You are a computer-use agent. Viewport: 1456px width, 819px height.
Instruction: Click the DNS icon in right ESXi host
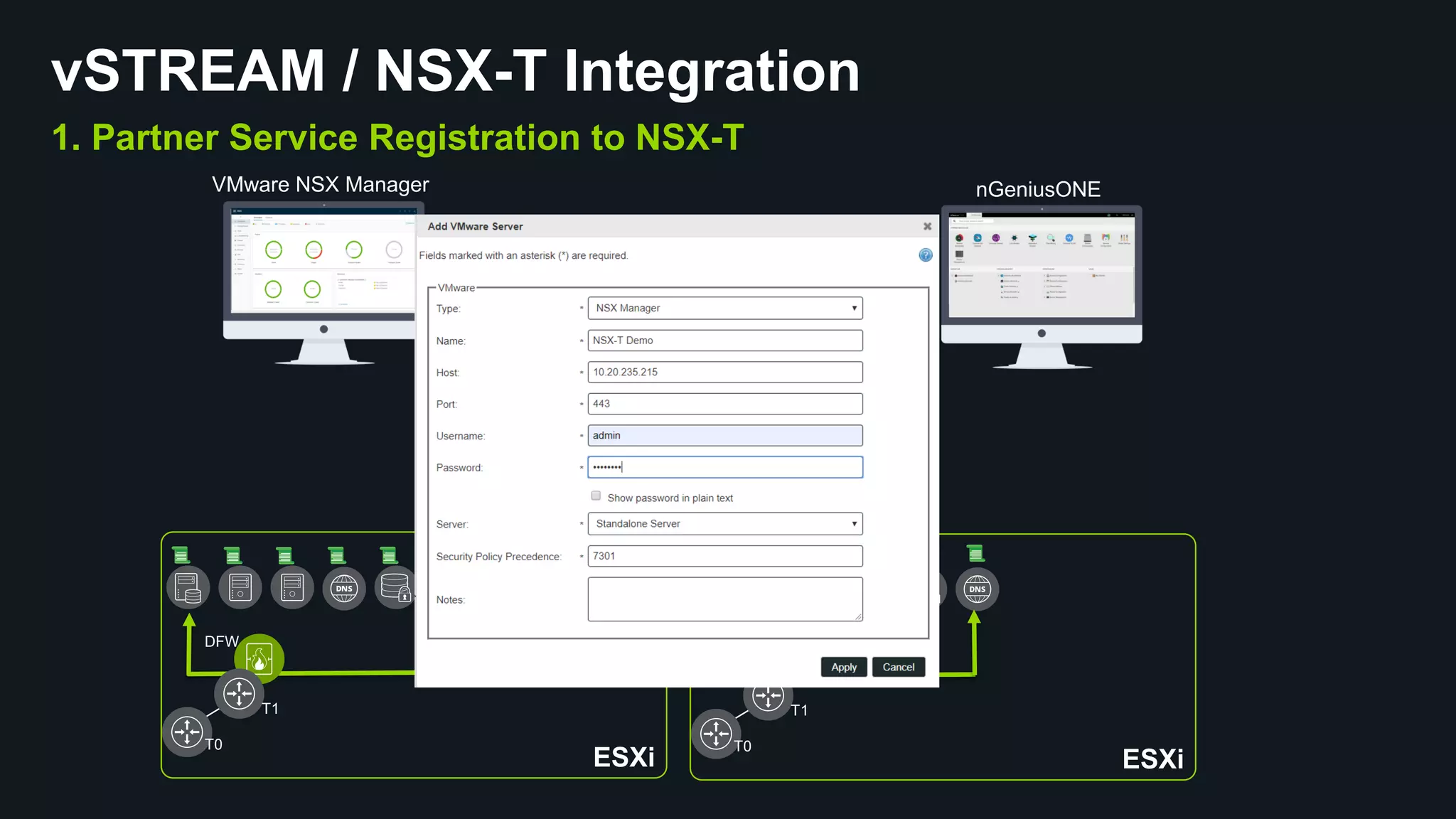click(x=977, y=589)
